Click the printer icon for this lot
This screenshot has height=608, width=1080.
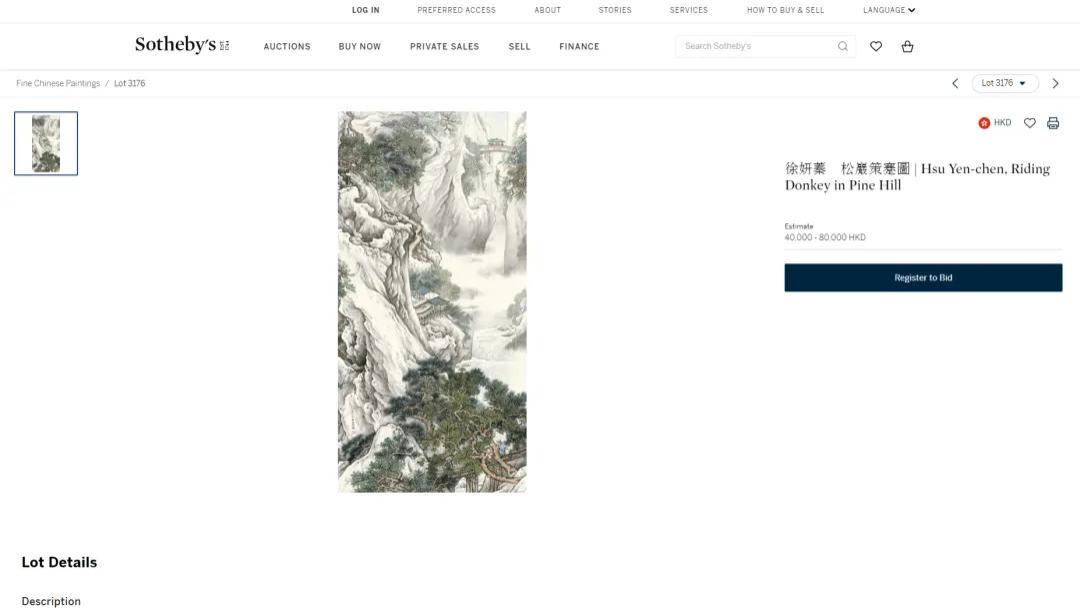coord(1052,122)
